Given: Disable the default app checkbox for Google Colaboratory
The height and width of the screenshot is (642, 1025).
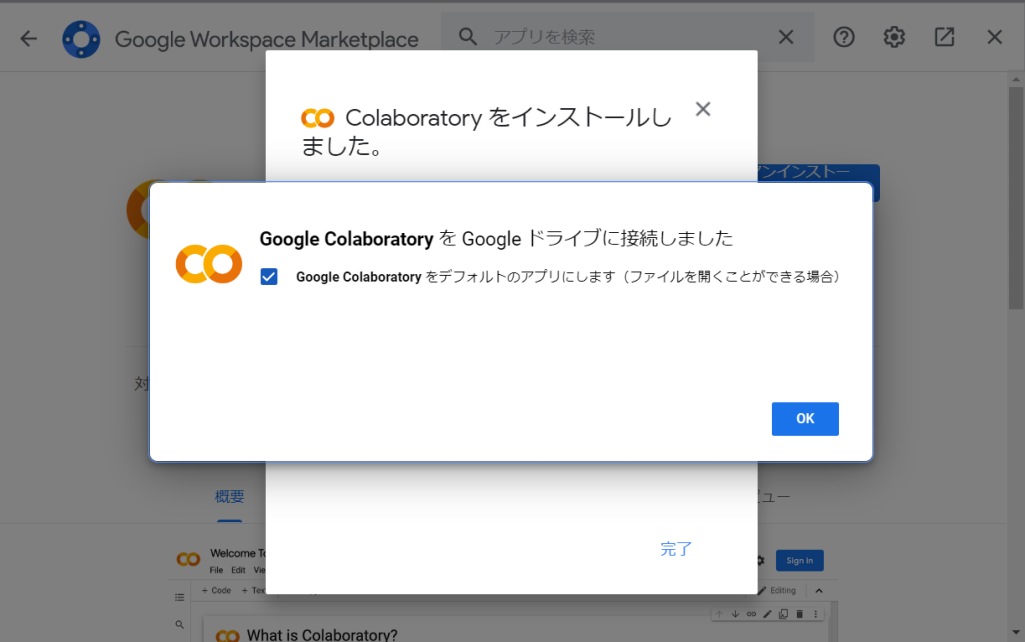Looking at the screenshot, I should tap(268, 276).
